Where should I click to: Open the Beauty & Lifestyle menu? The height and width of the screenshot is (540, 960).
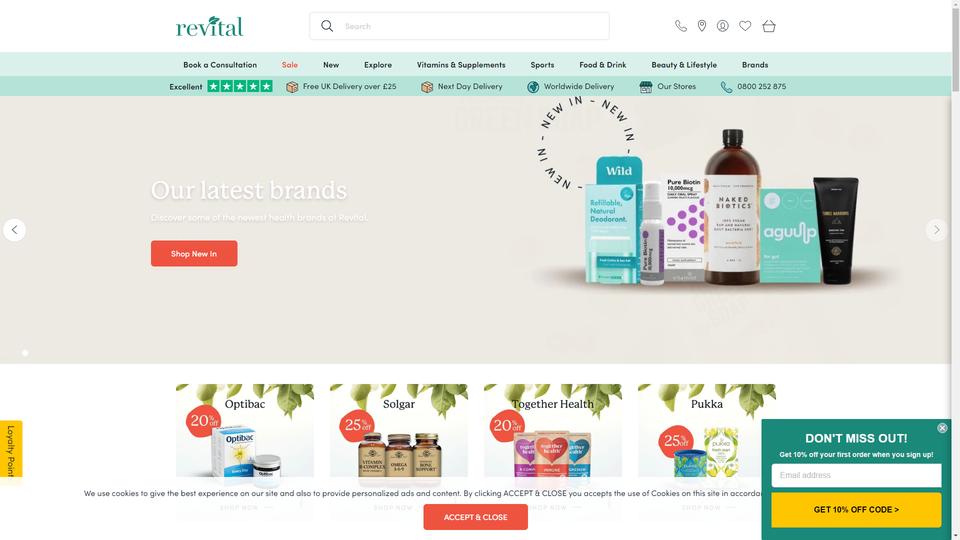tap(684, 65)
